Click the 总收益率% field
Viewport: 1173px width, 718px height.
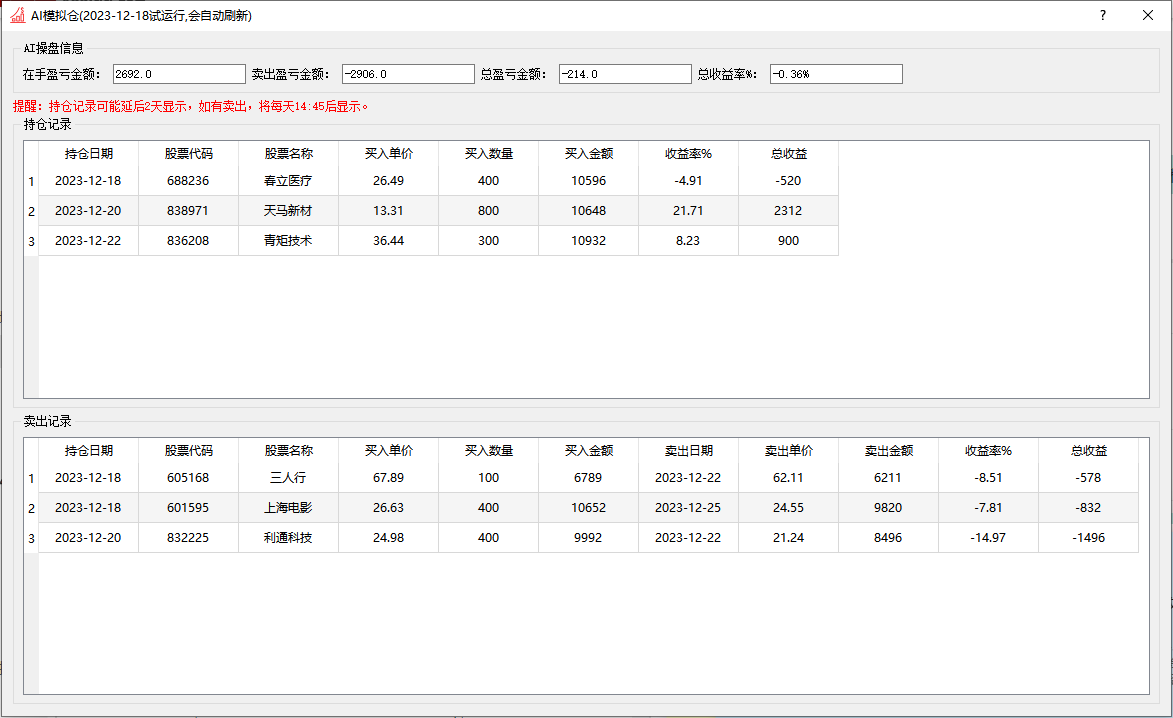click(x=836, y=74)
